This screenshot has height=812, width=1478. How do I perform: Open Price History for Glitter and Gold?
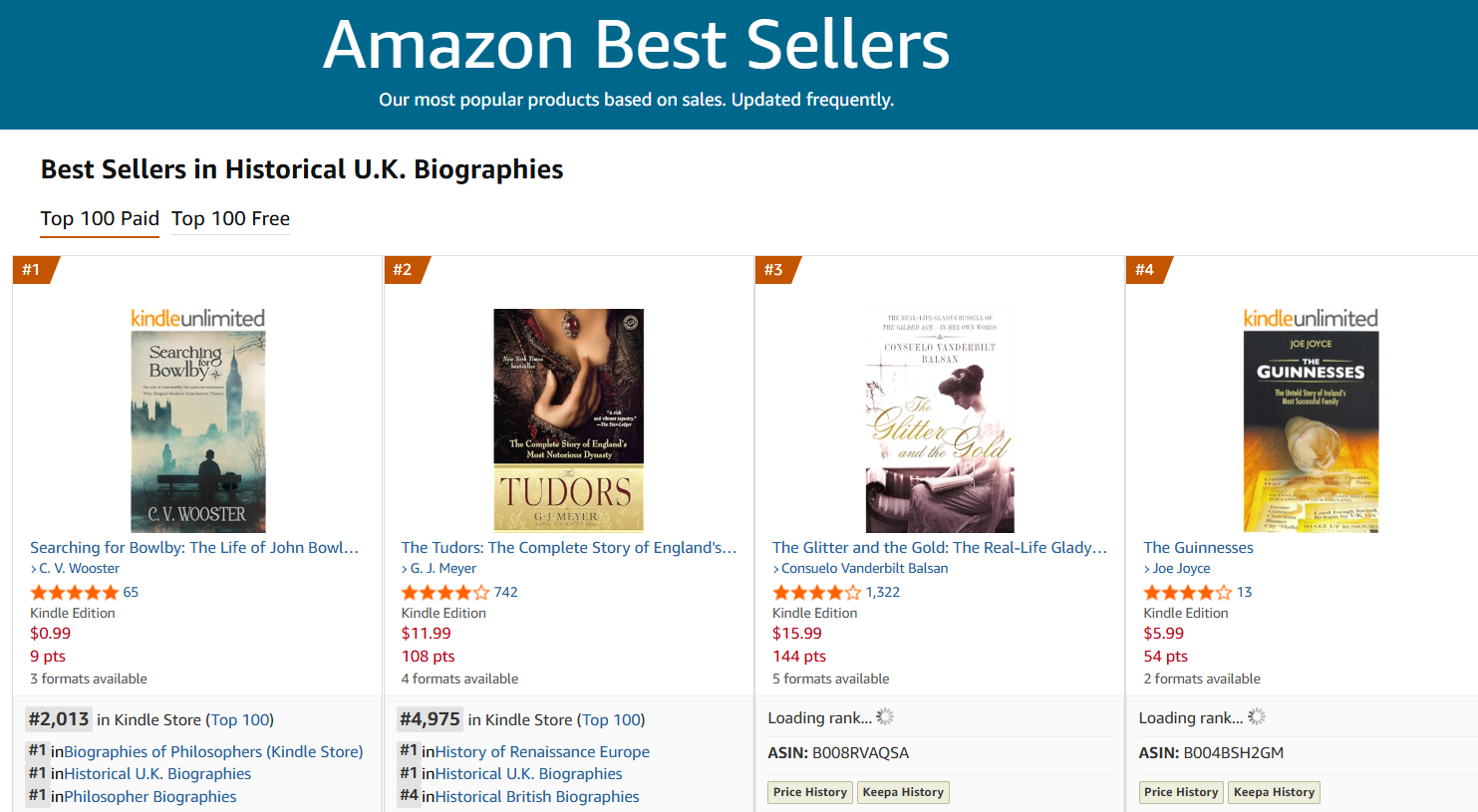810,792
